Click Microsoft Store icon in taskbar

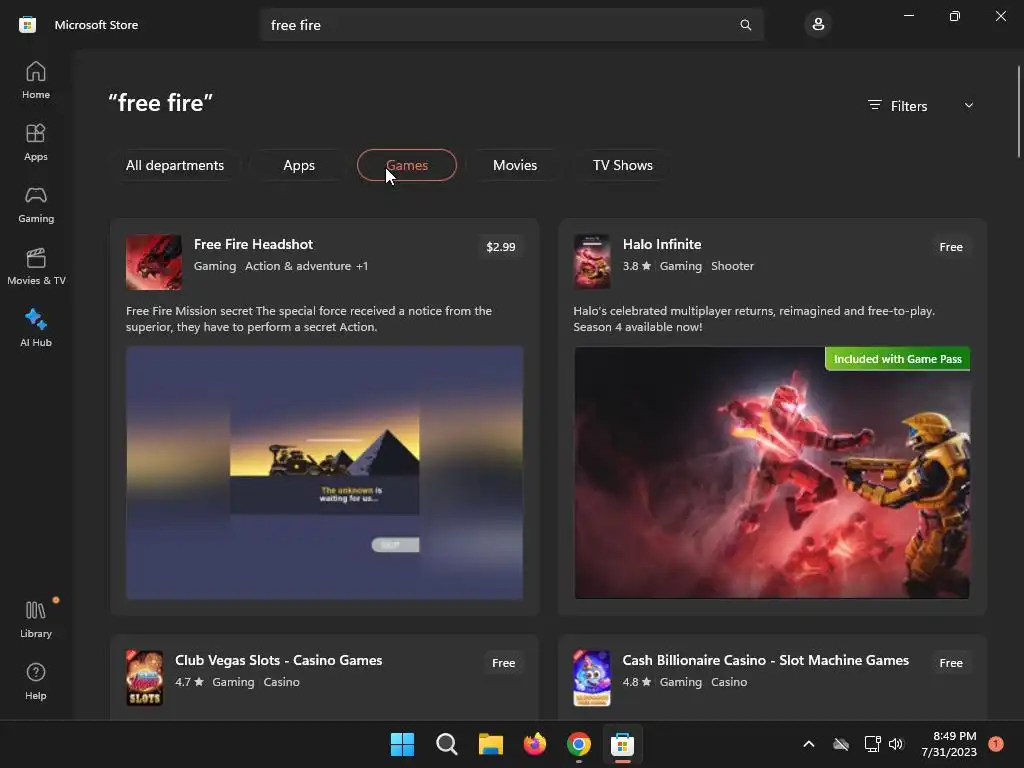[x=622, y=744]
